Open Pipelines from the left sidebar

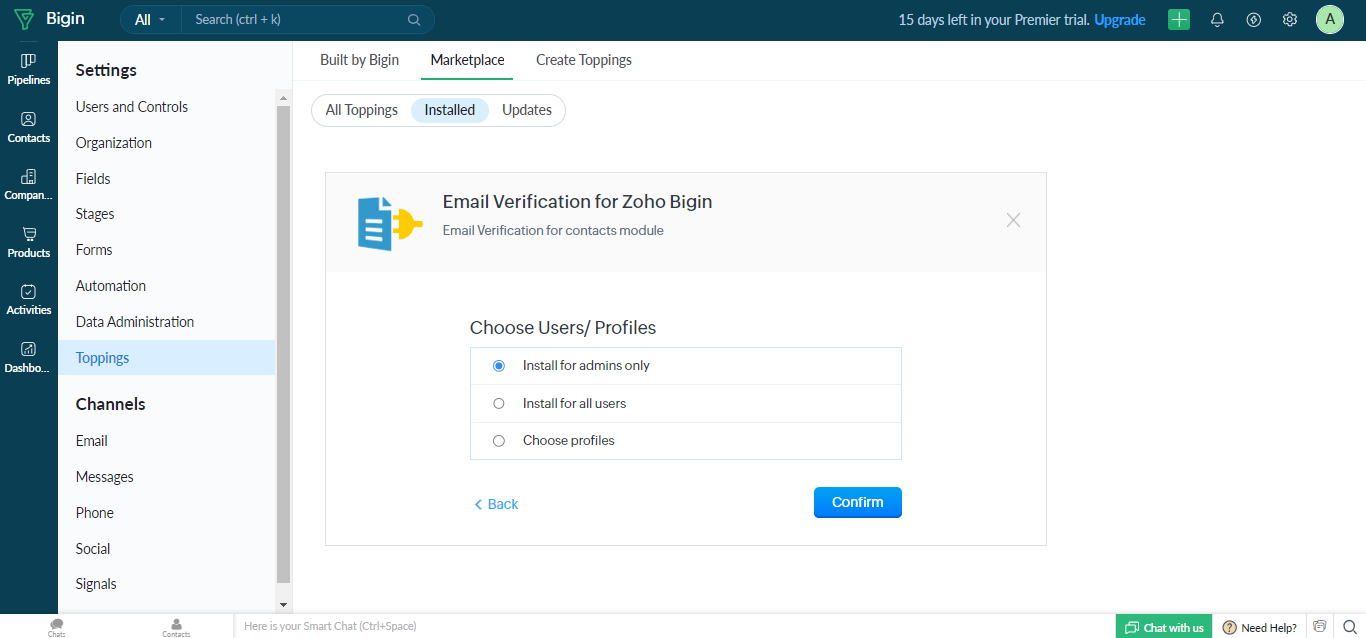pyautogui.click(x=28, y=68)
